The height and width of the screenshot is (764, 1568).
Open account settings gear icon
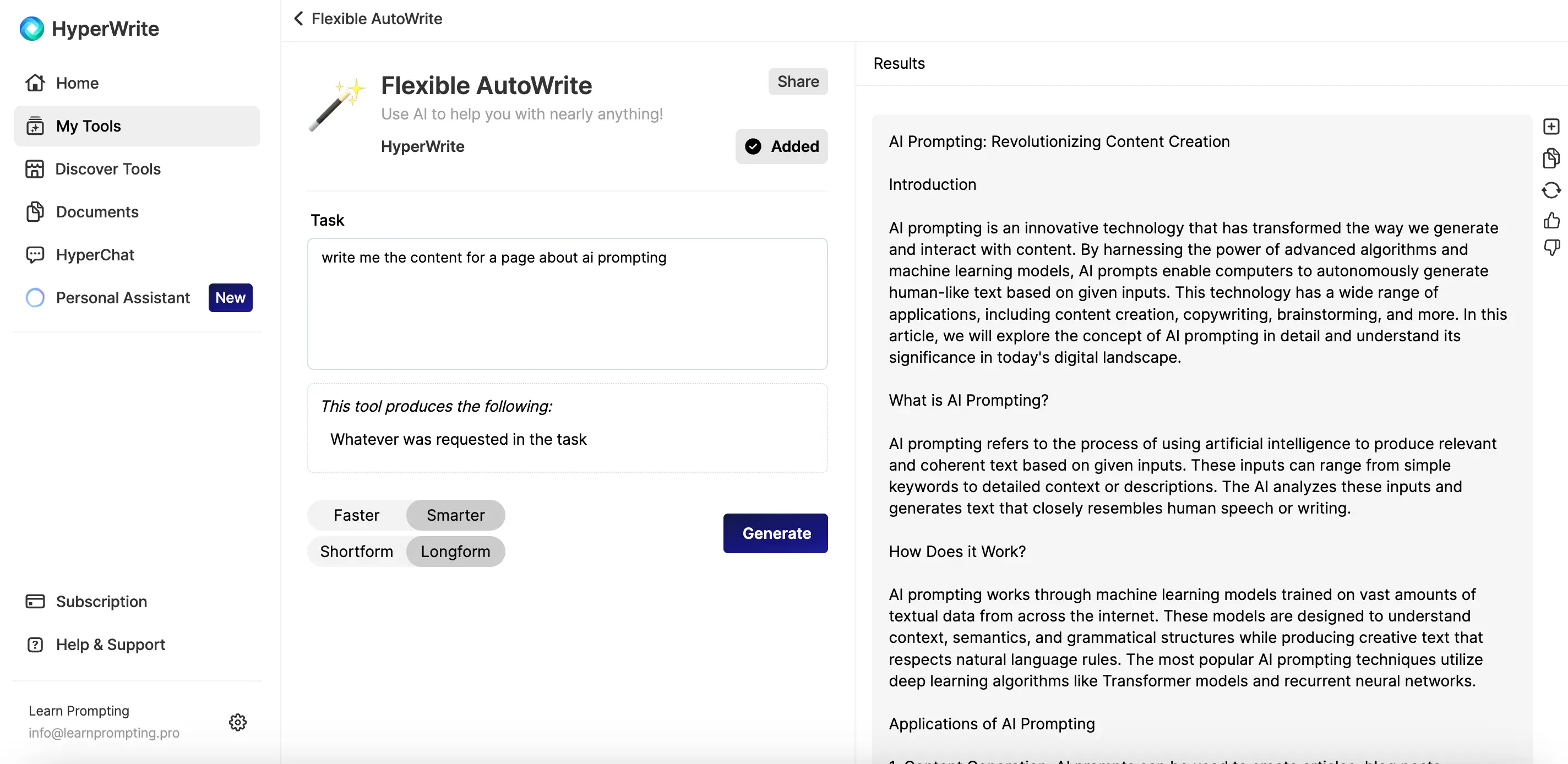click(237, 722)
